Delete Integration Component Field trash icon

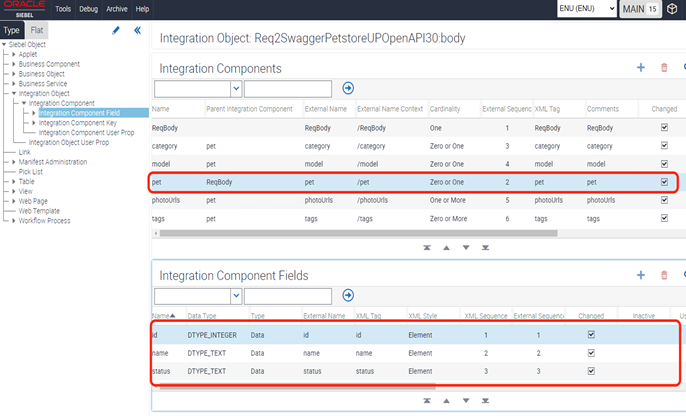(x=664, y=275)
